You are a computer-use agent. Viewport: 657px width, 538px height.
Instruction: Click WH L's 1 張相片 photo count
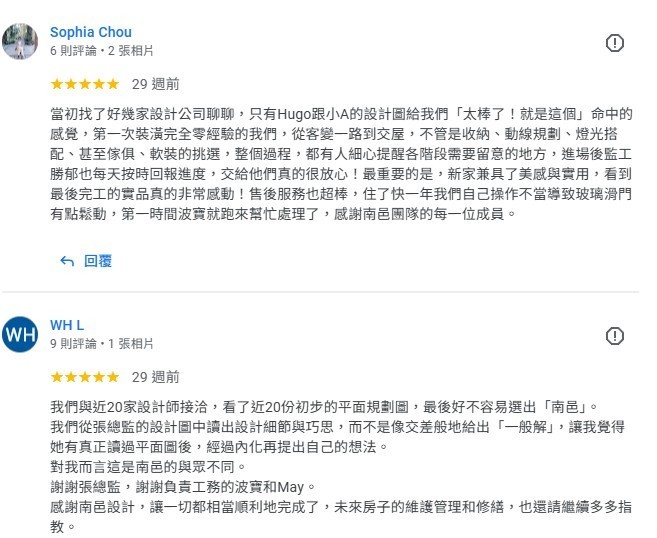tap(131, 344)
